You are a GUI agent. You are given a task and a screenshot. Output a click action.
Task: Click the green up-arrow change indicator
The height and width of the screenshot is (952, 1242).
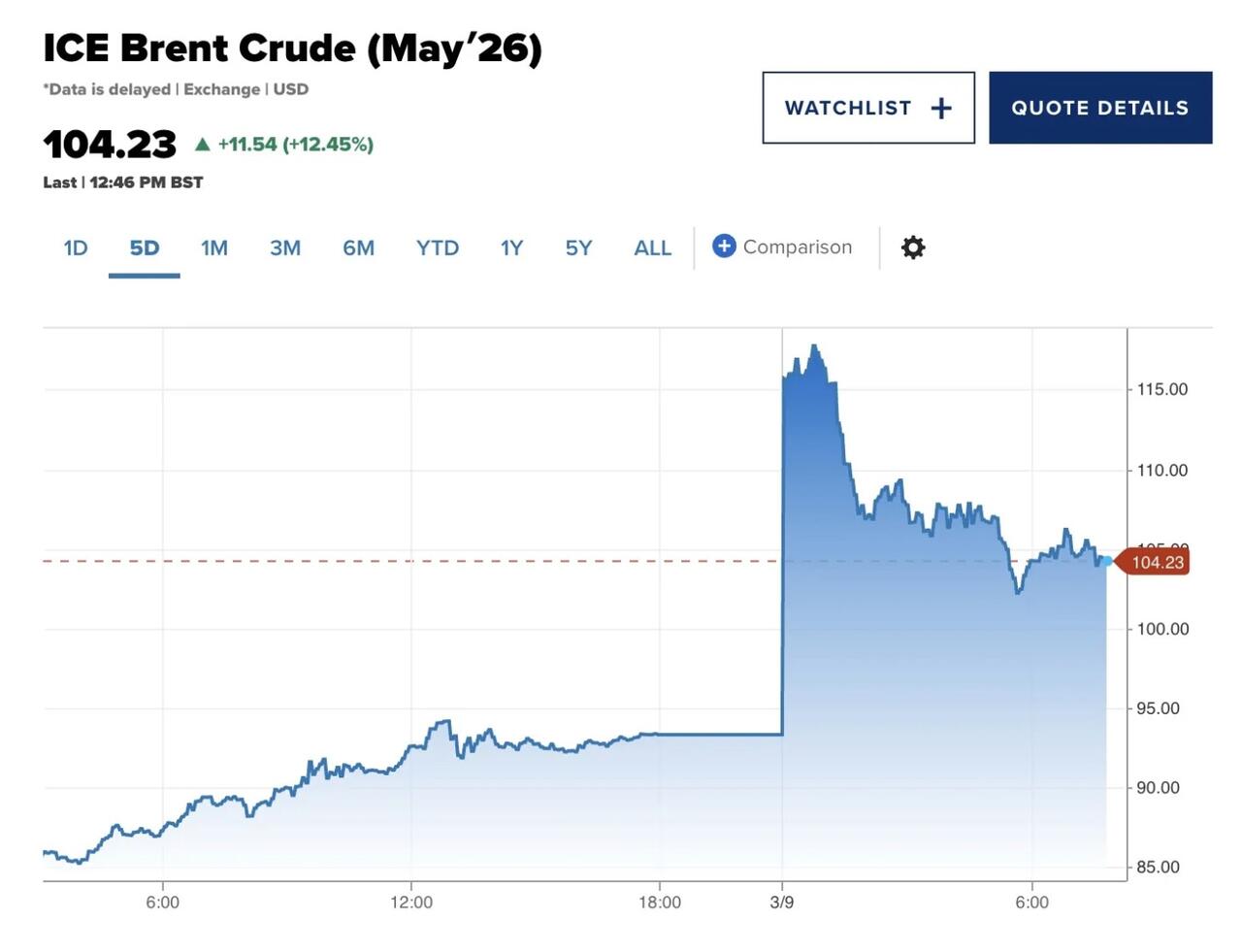pyautogui.click(x=203, y=145)
